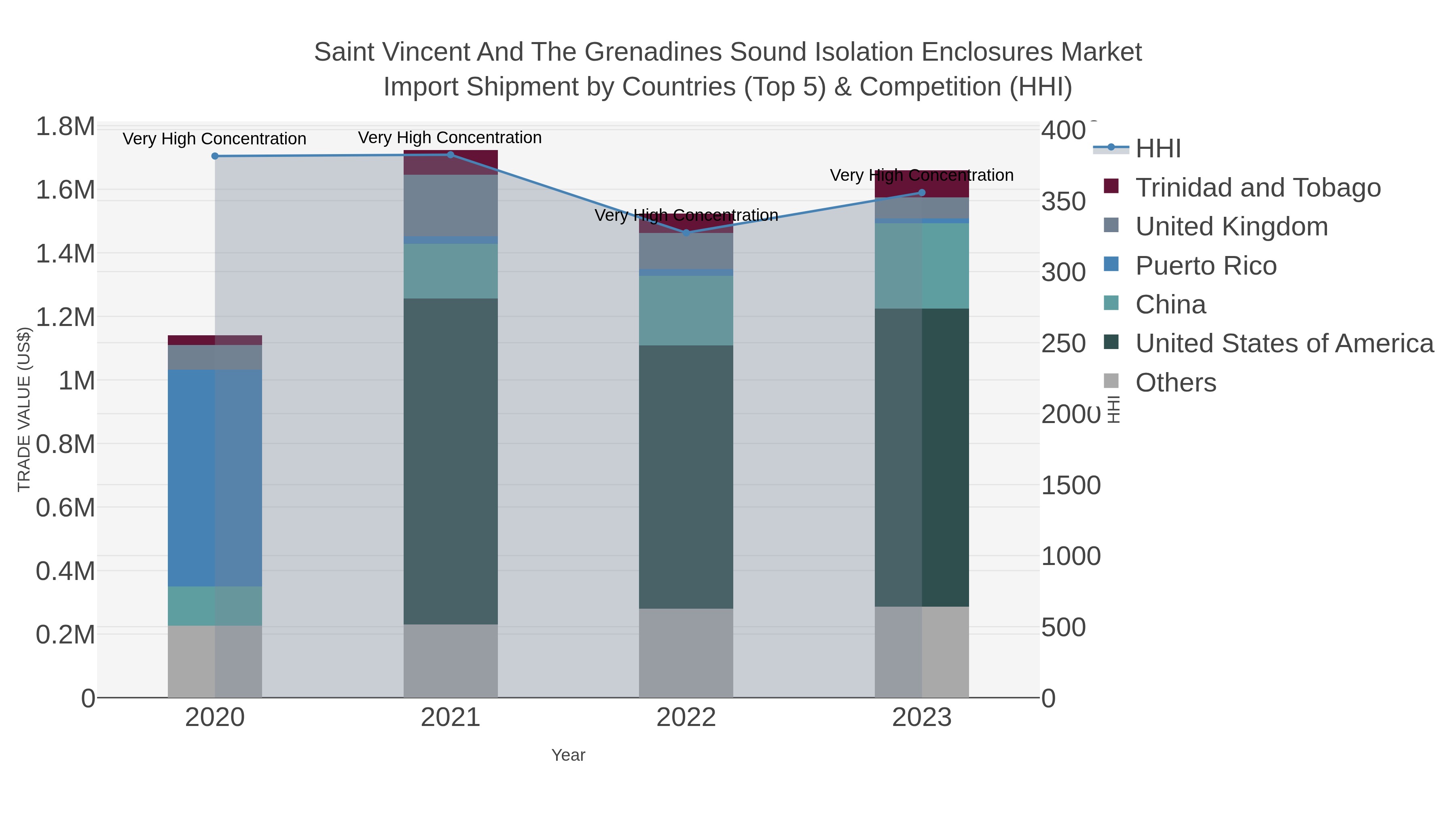Screen dimensions: 1456x819
Task: Click the China teal legend swatch
Action: pos(1111,303)
